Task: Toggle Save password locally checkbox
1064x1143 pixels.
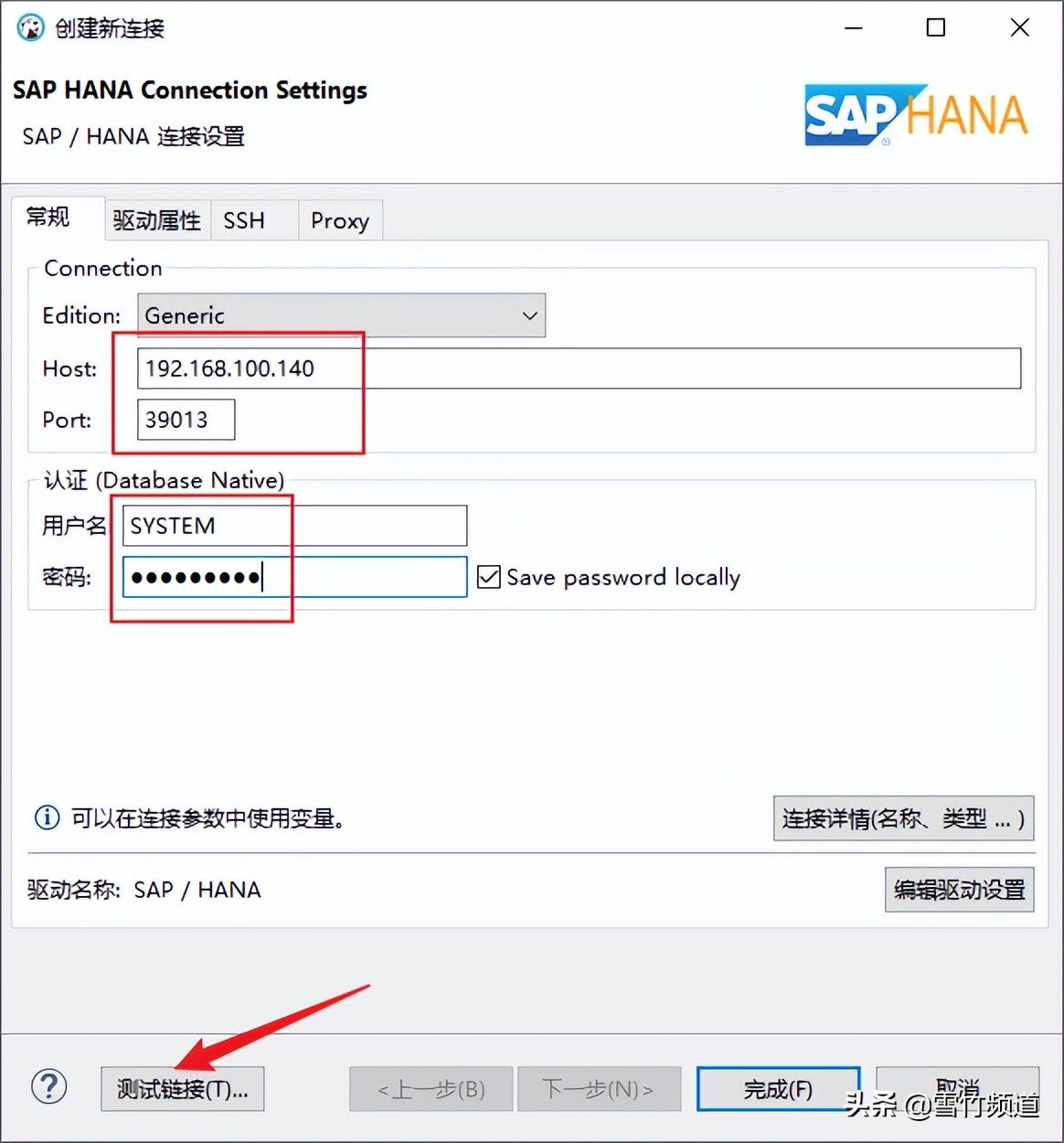Action: tap(489, 577)
